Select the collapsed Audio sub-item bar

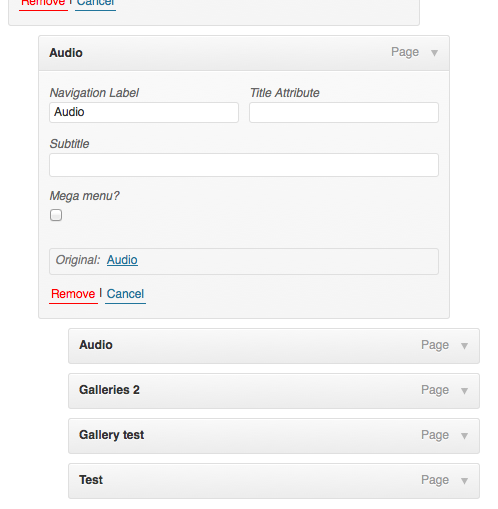coord(274,346)
